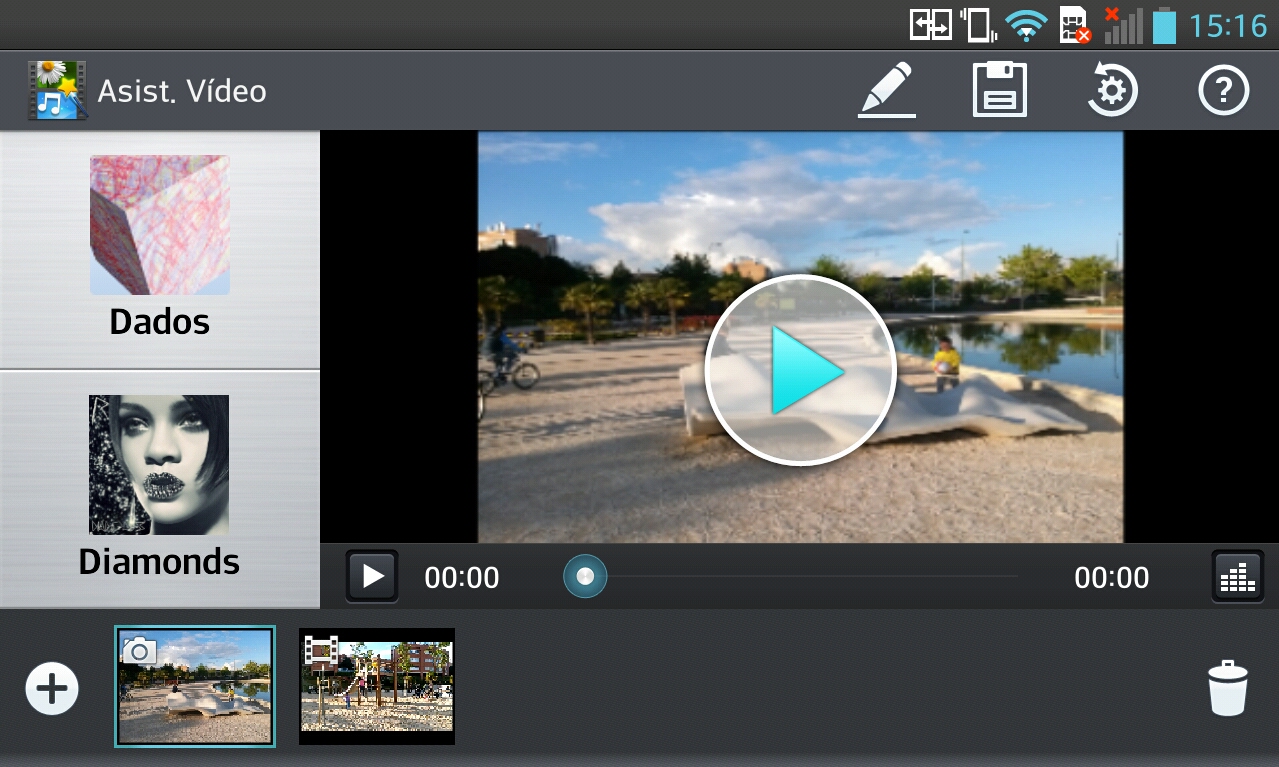This screenshot has width=1279, height=767.
Task: Select the lake photo clip thumbnail
Action: [x=195, y=687]
